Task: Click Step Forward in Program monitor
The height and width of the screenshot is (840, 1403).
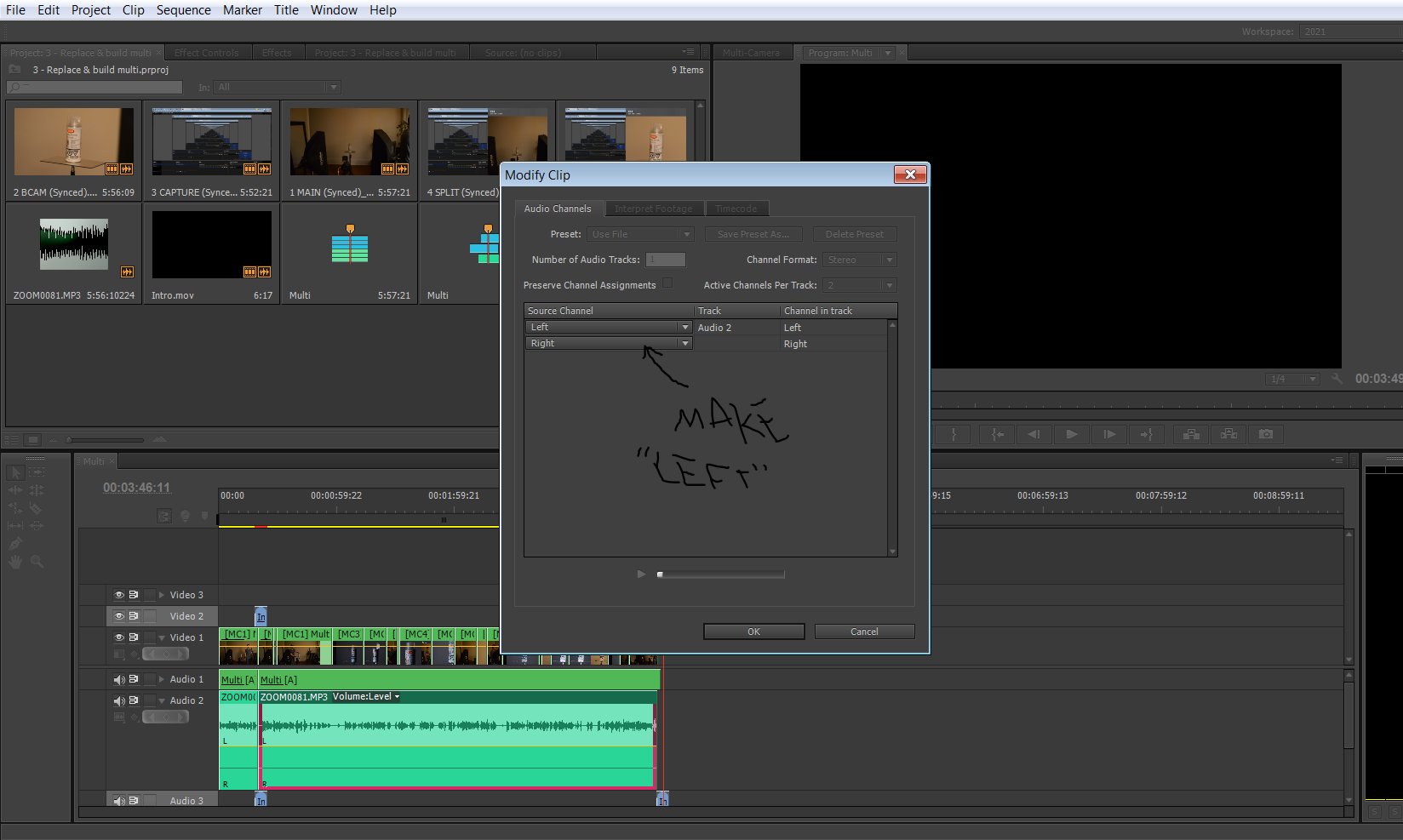Action: point(1109,434)
